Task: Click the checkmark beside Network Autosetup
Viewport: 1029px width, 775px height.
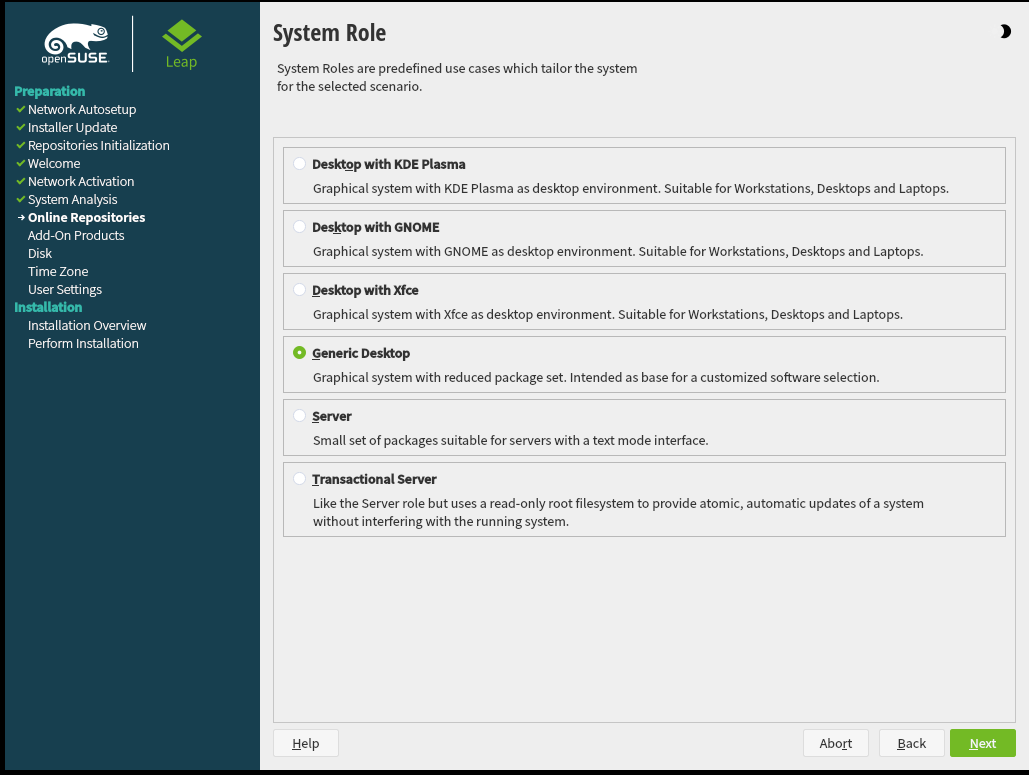Action: click(20, 109)
